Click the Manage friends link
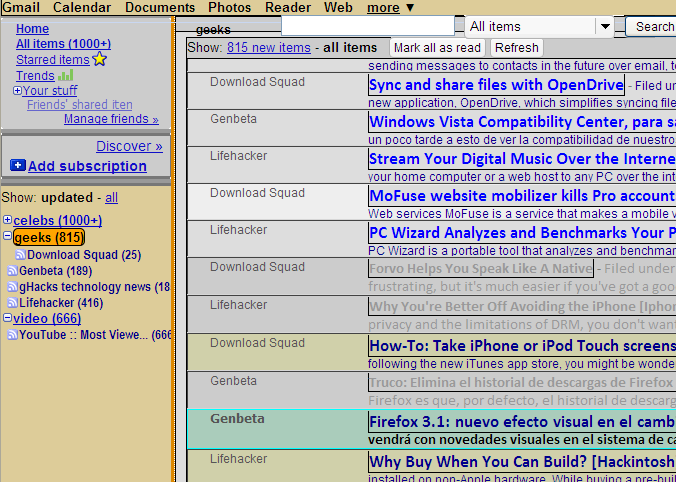676x482 pixels. (111, 119)
